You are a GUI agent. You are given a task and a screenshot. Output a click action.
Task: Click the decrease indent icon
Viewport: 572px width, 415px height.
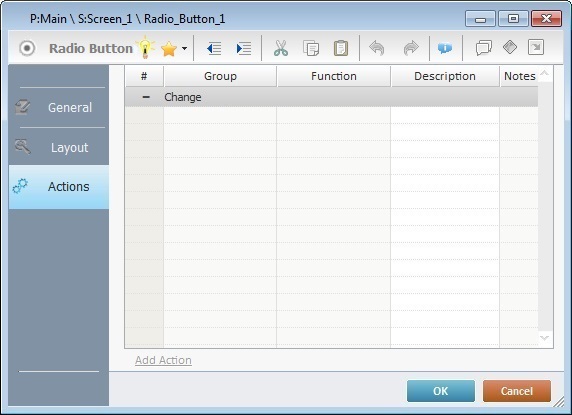pos(214,48)
